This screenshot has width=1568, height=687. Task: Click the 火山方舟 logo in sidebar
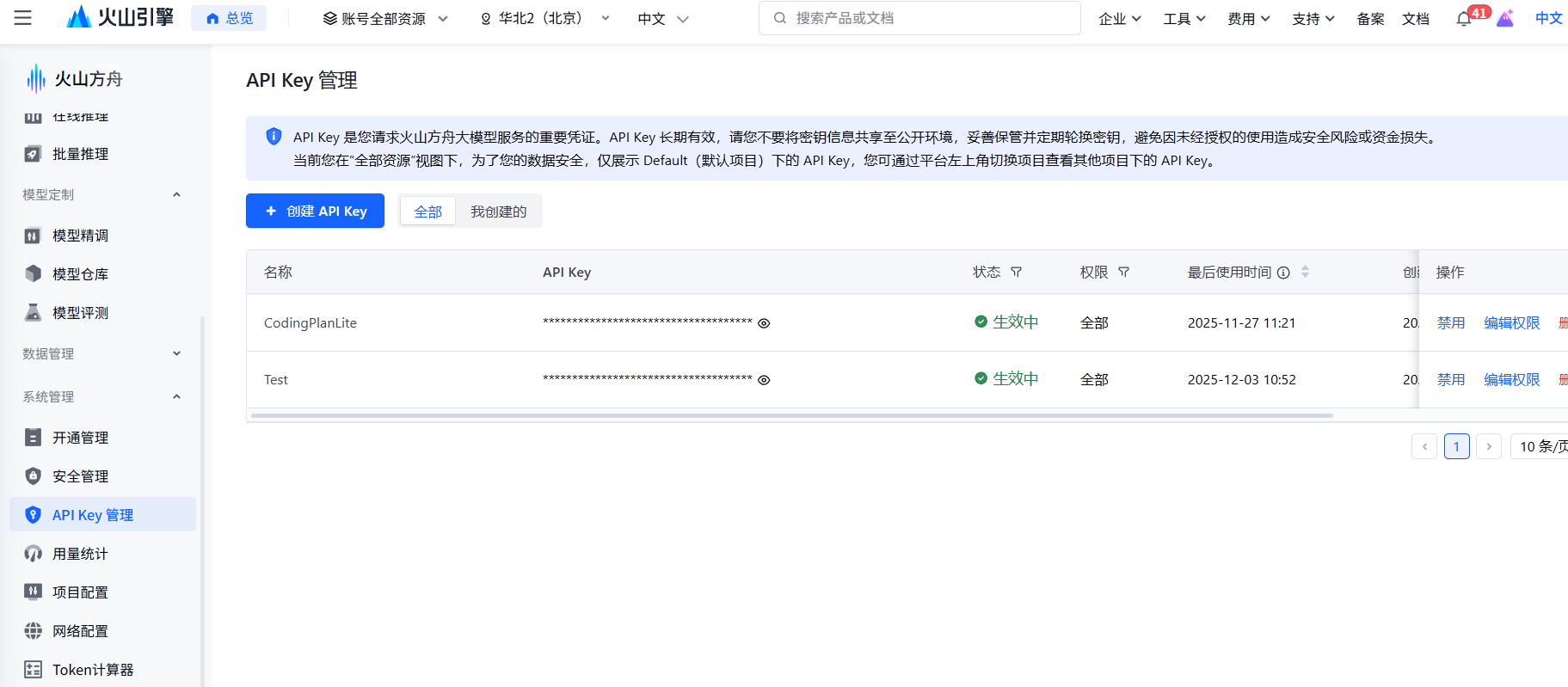[x=74, y=79]
